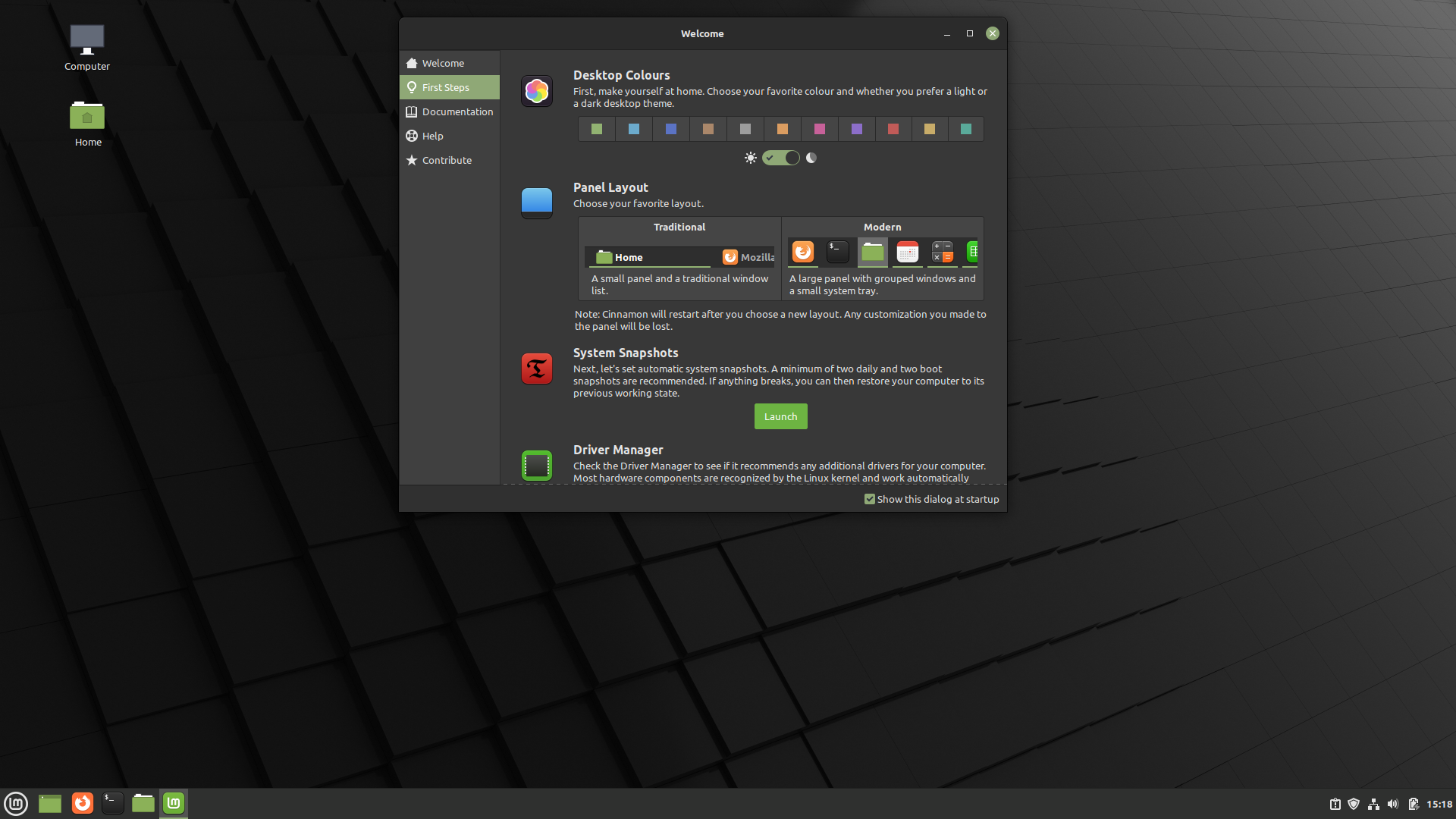The height and width of the screenshot is (819, 1456).
Task: Open the Contribute section
Action: click(450, 160)
